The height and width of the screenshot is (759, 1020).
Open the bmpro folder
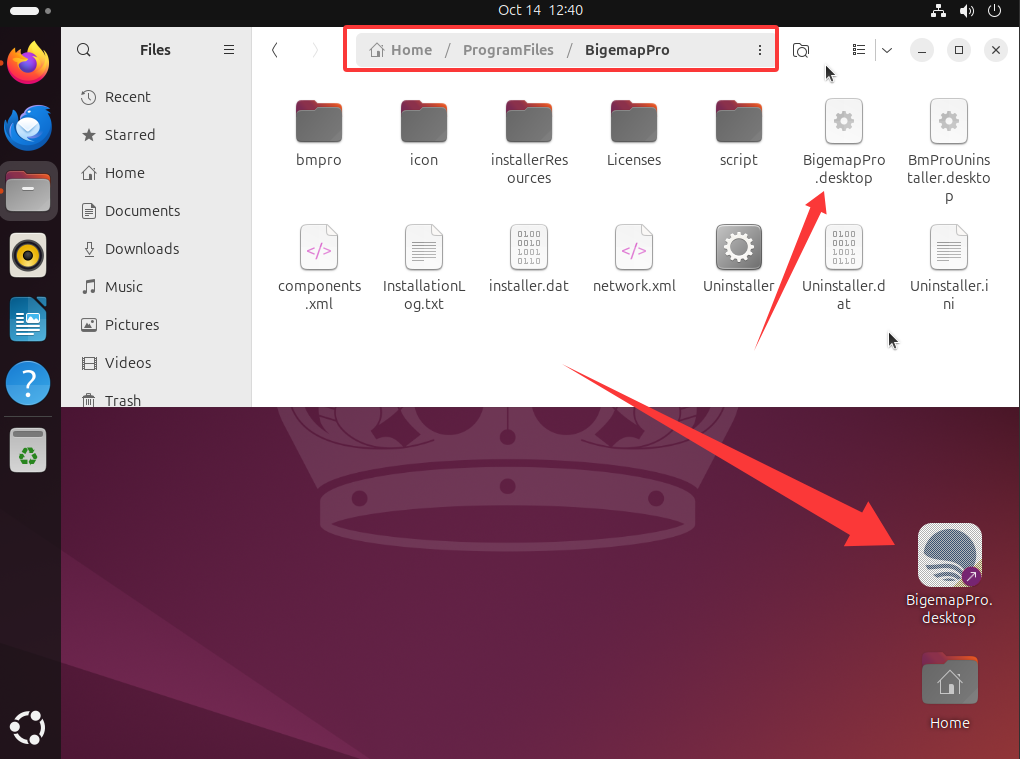pos(319,123)
